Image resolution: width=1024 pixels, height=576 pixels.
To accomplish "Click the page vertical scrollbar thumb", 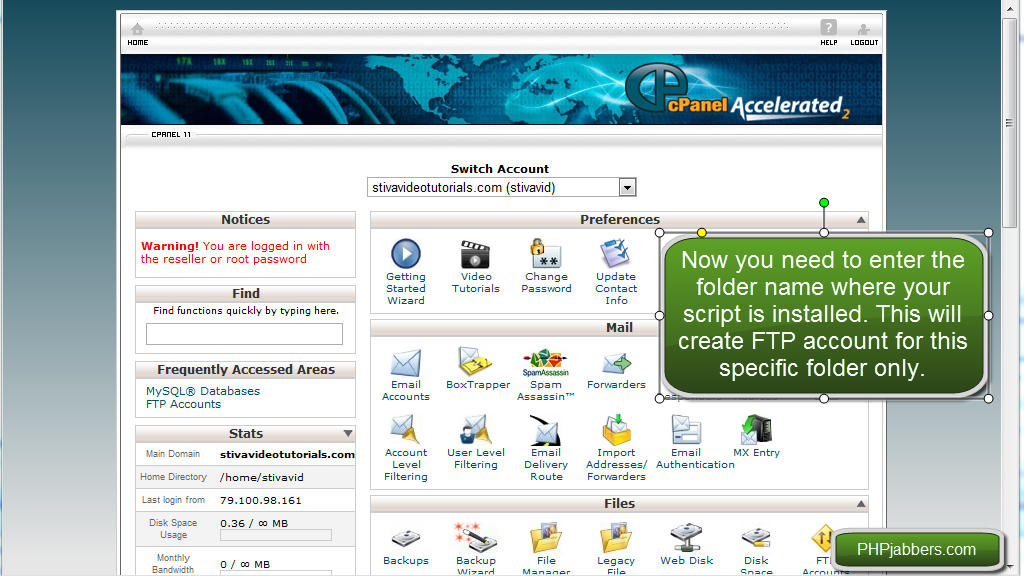I will (1010, 123).
